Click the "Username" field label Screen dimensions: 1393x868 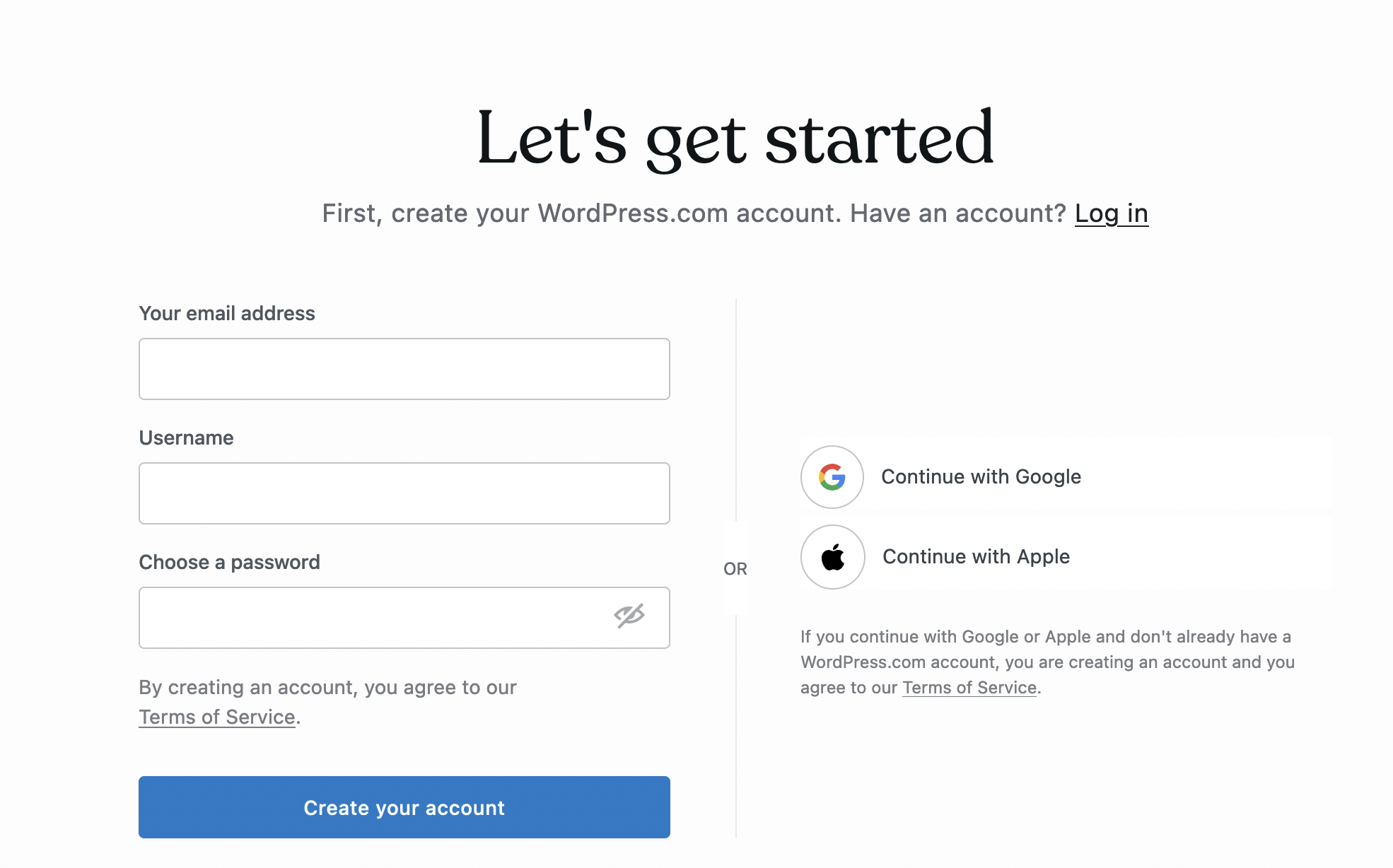pos(186,438)
